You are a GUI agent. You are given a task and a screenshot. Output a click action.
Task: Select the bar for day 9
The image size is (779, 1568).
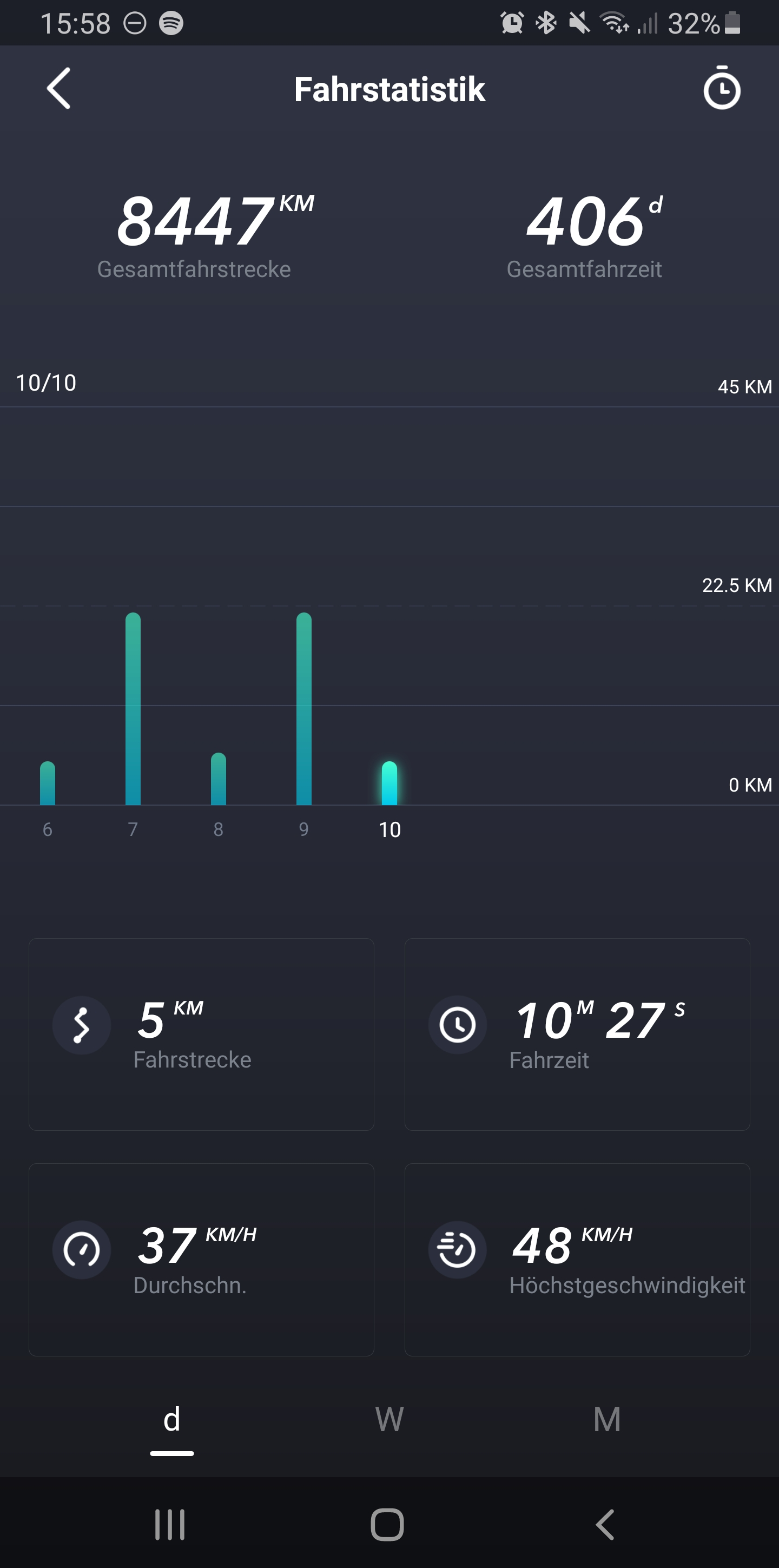303,709
